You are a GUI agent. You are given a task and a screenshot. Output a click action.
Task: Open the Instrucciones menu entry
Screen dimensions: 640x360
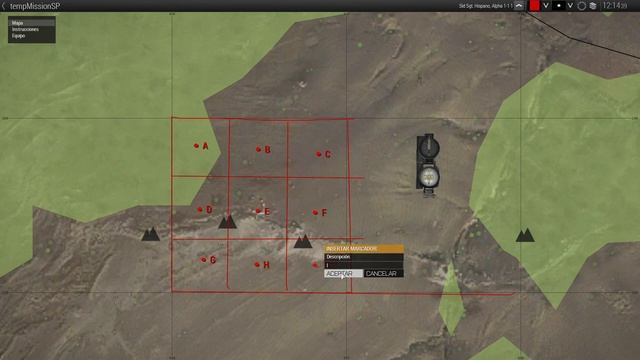(31, 29)
